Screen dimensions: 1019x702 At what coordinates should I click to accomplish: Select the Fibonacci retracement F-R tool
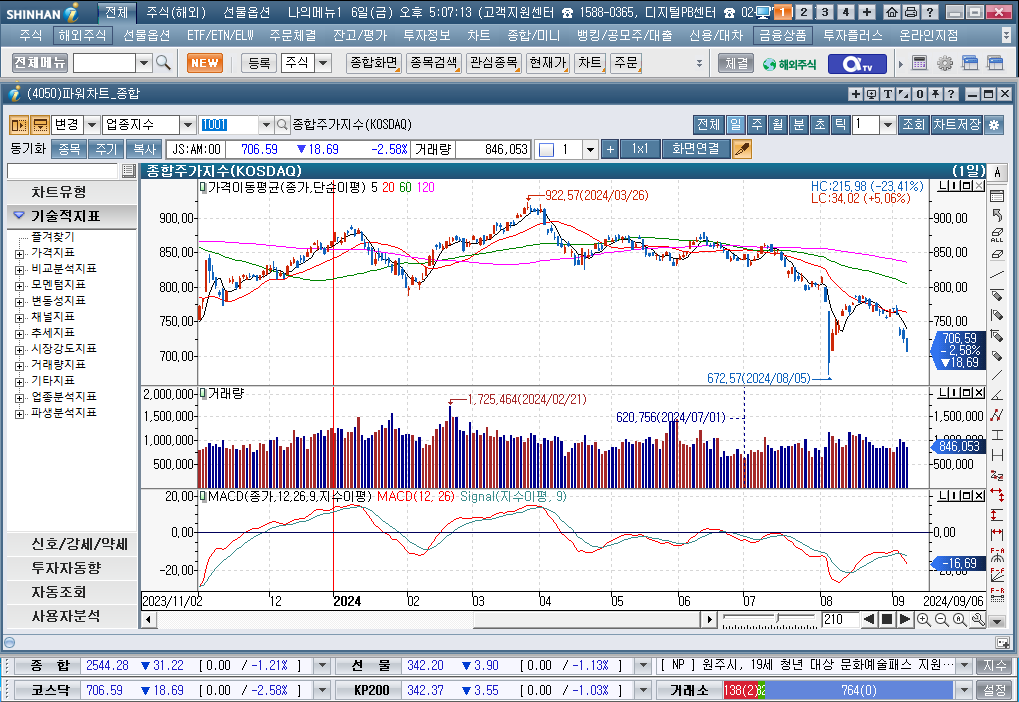pyautogui.click(x=997, y=595)
